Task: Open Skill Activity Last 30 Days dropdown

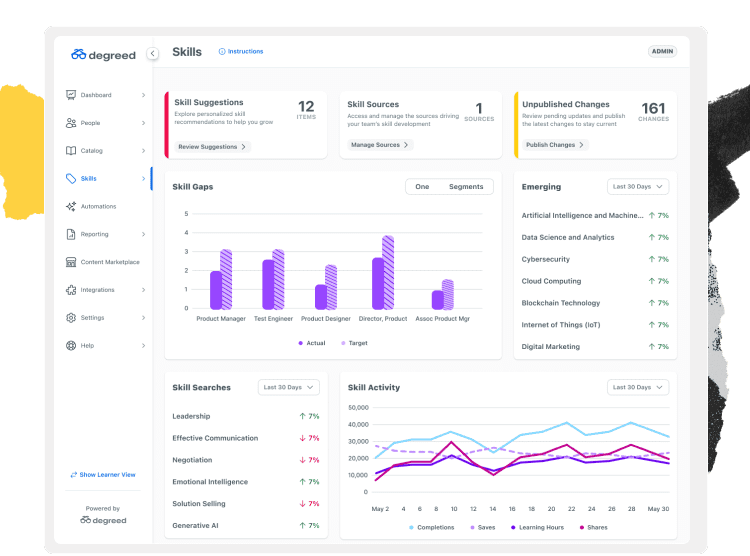Action: click(637, 387)
